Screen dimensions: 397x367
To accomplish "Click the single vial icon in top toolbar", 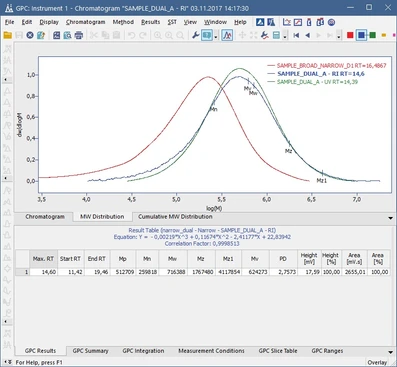I will coord(309,22).
